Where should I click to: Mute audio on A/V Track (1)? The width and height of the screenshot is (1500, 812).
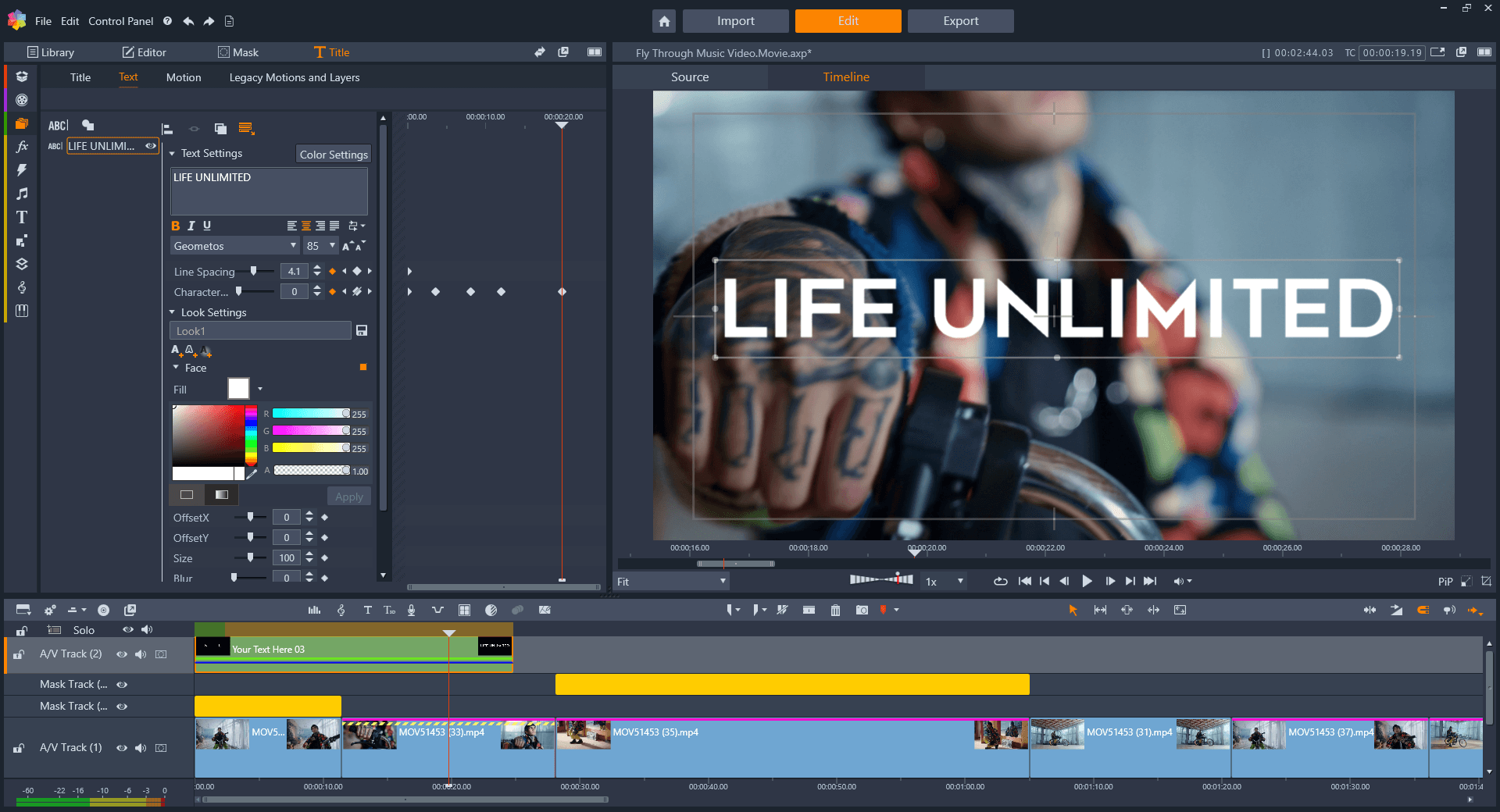141,748
